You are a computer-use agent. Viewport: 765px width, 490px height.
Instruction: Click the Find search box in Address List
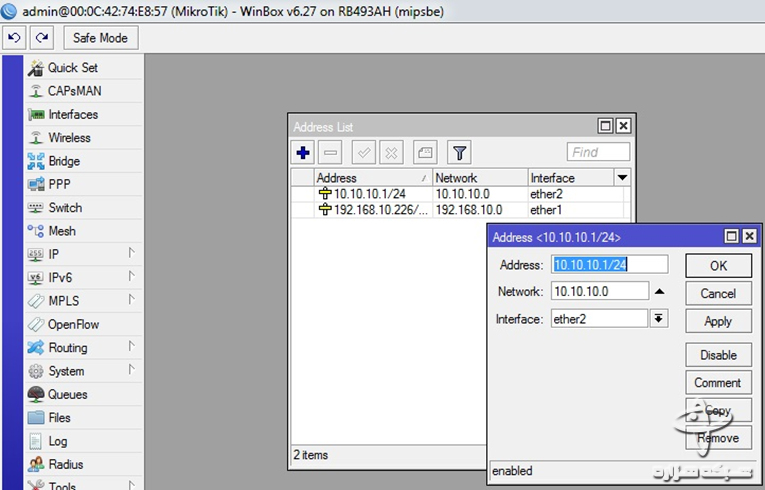pyautogui.click(x=598, y=152)
